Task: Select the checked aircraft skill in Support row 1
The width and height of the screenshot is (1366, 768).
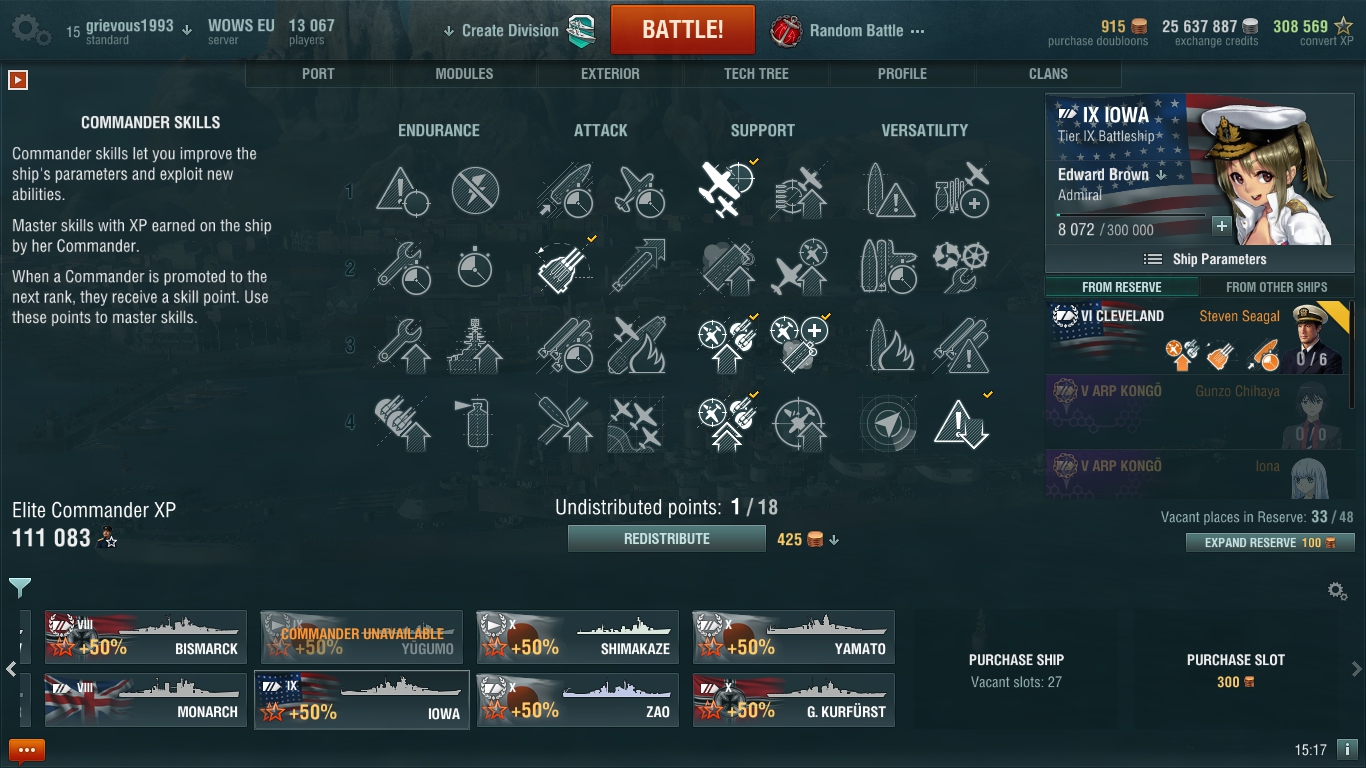Action: click(726, 189)
